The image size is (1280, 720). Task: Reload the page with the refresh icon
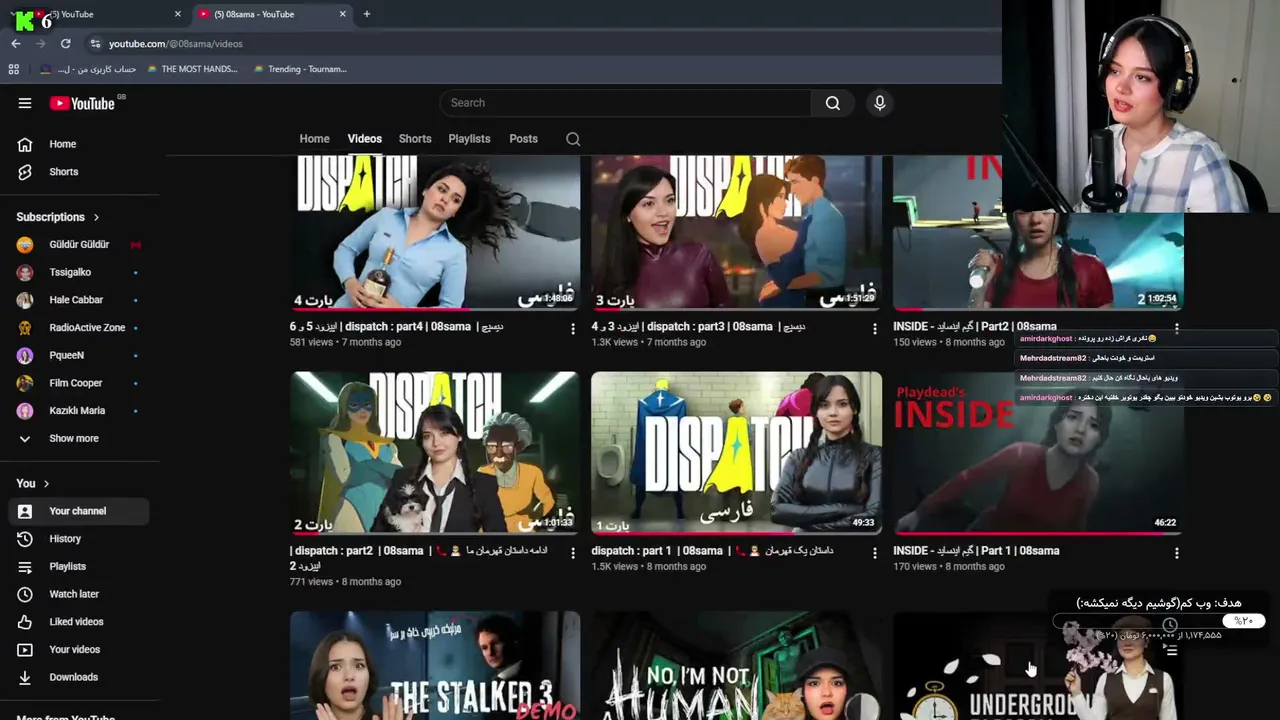click(x=66, y=44)
